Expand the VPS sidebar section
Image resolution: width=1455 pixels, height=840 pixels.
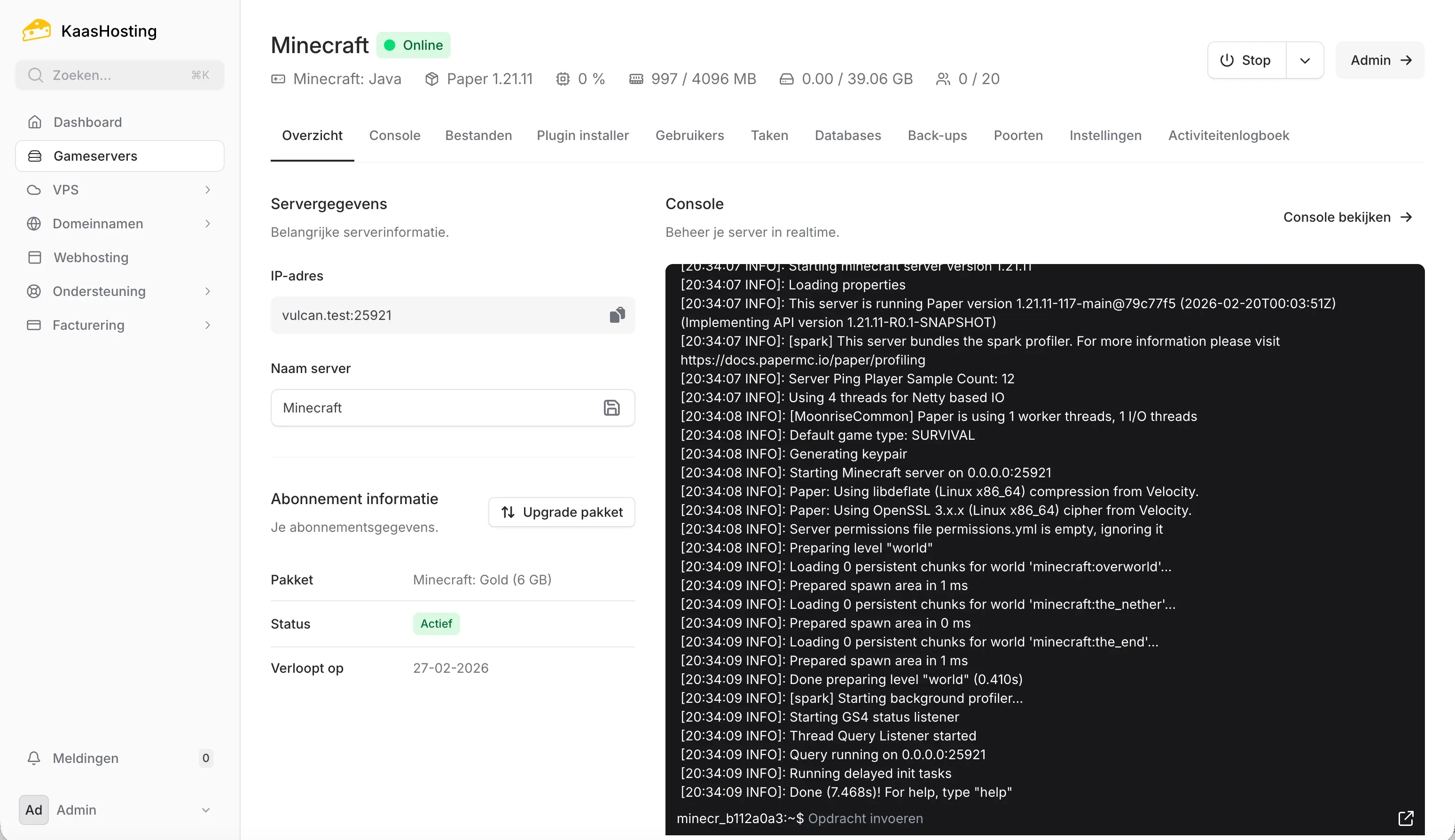click(x=208, y=189)
